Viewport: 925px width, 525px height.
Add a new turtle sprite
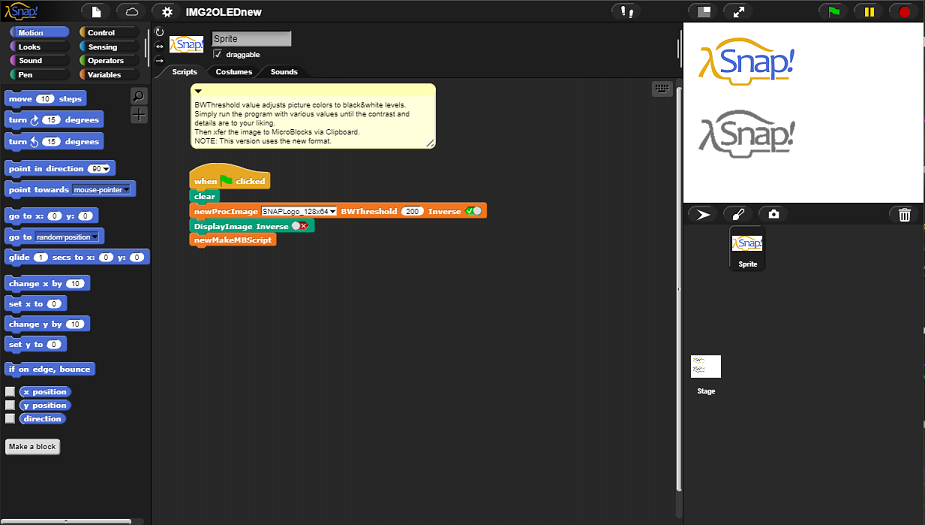coord(703,215)
